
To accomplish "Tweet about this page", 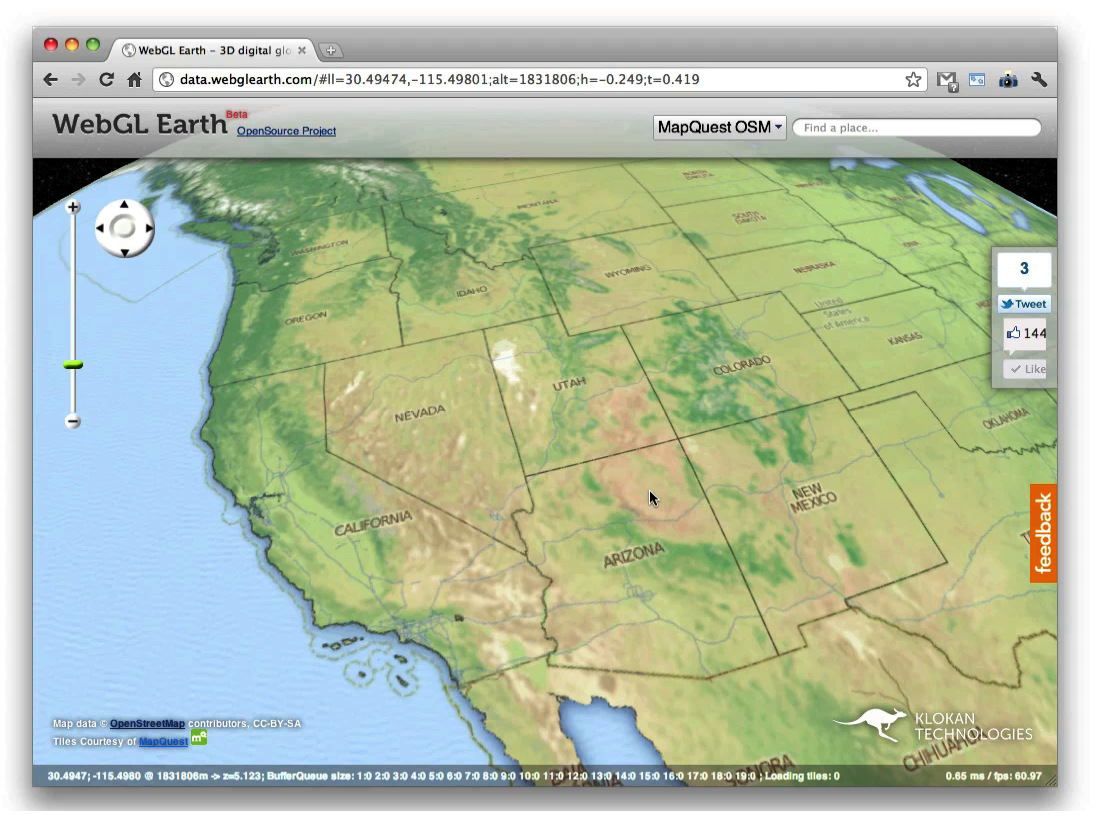I will tap(1024, 304).
